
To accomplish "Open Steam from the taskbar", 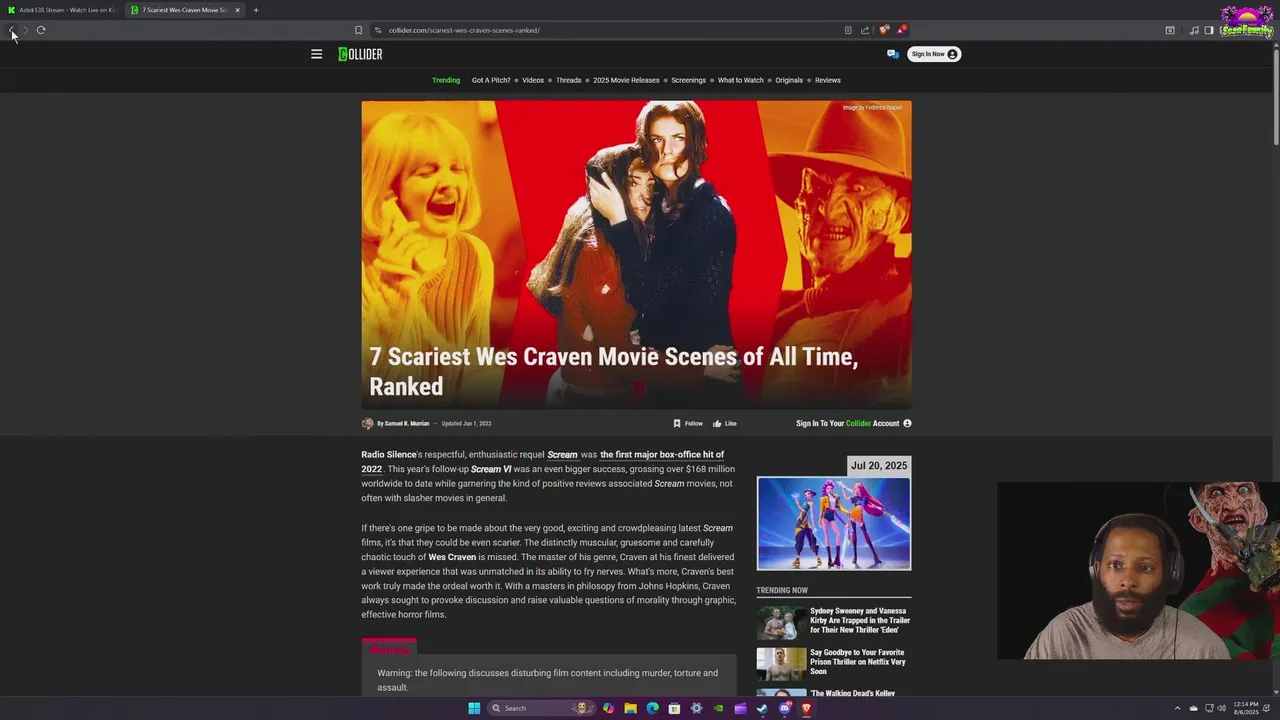I will point(762,708).
